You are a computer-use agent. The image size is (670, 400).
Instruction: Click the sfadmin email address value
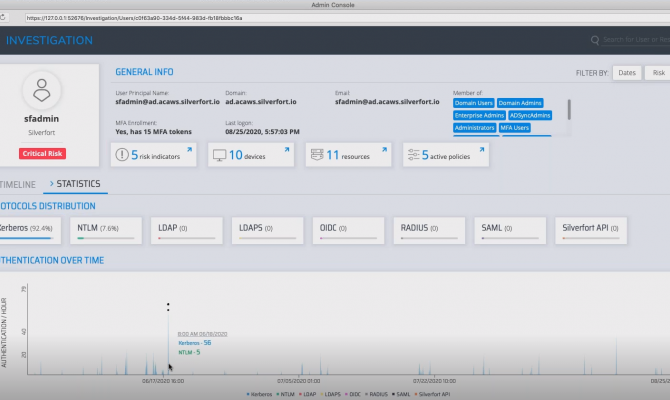click(x=387, y=102)
